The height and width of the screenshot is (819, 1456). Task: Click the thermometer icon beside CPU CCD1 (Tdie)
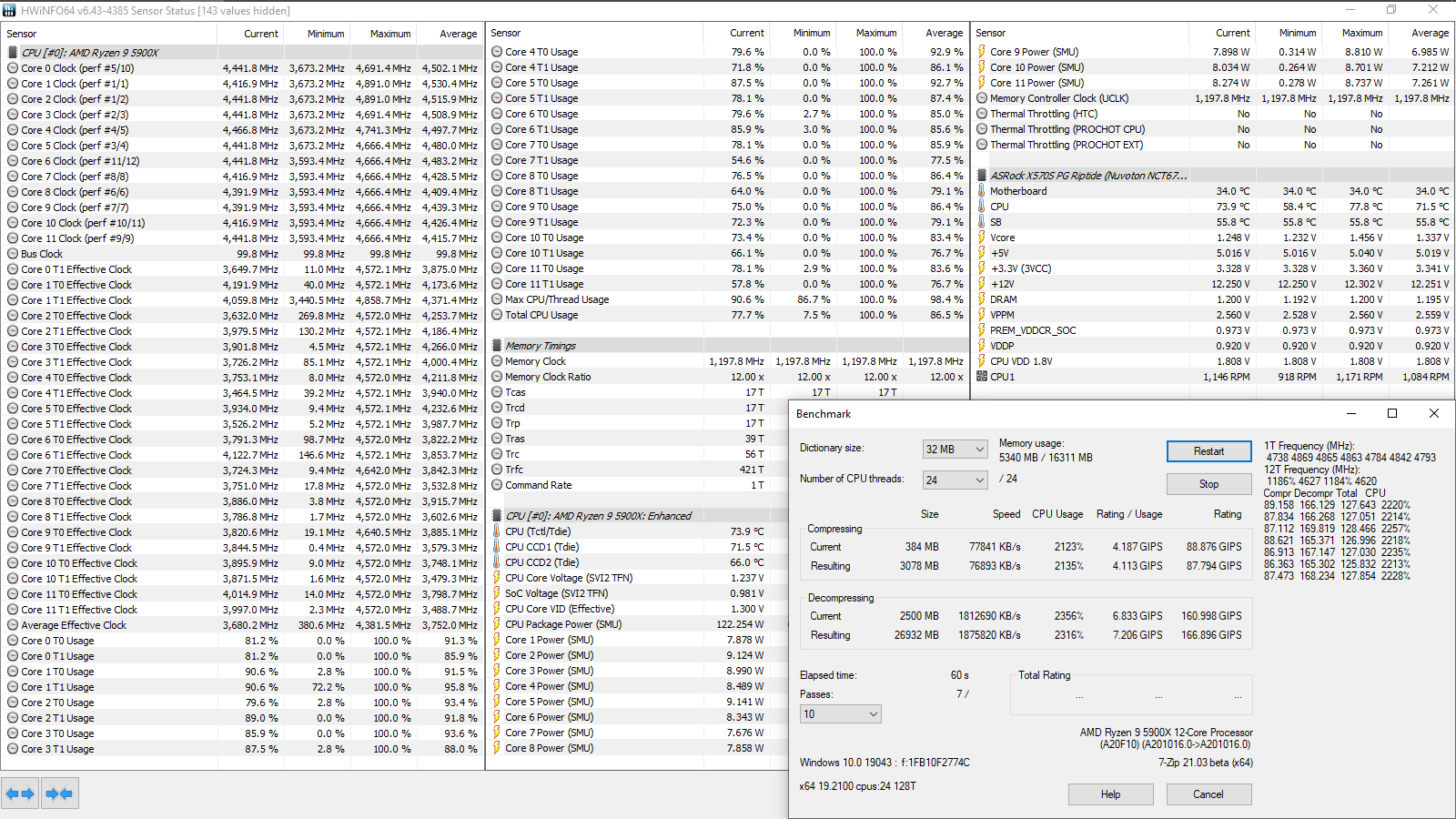point(497,547)
